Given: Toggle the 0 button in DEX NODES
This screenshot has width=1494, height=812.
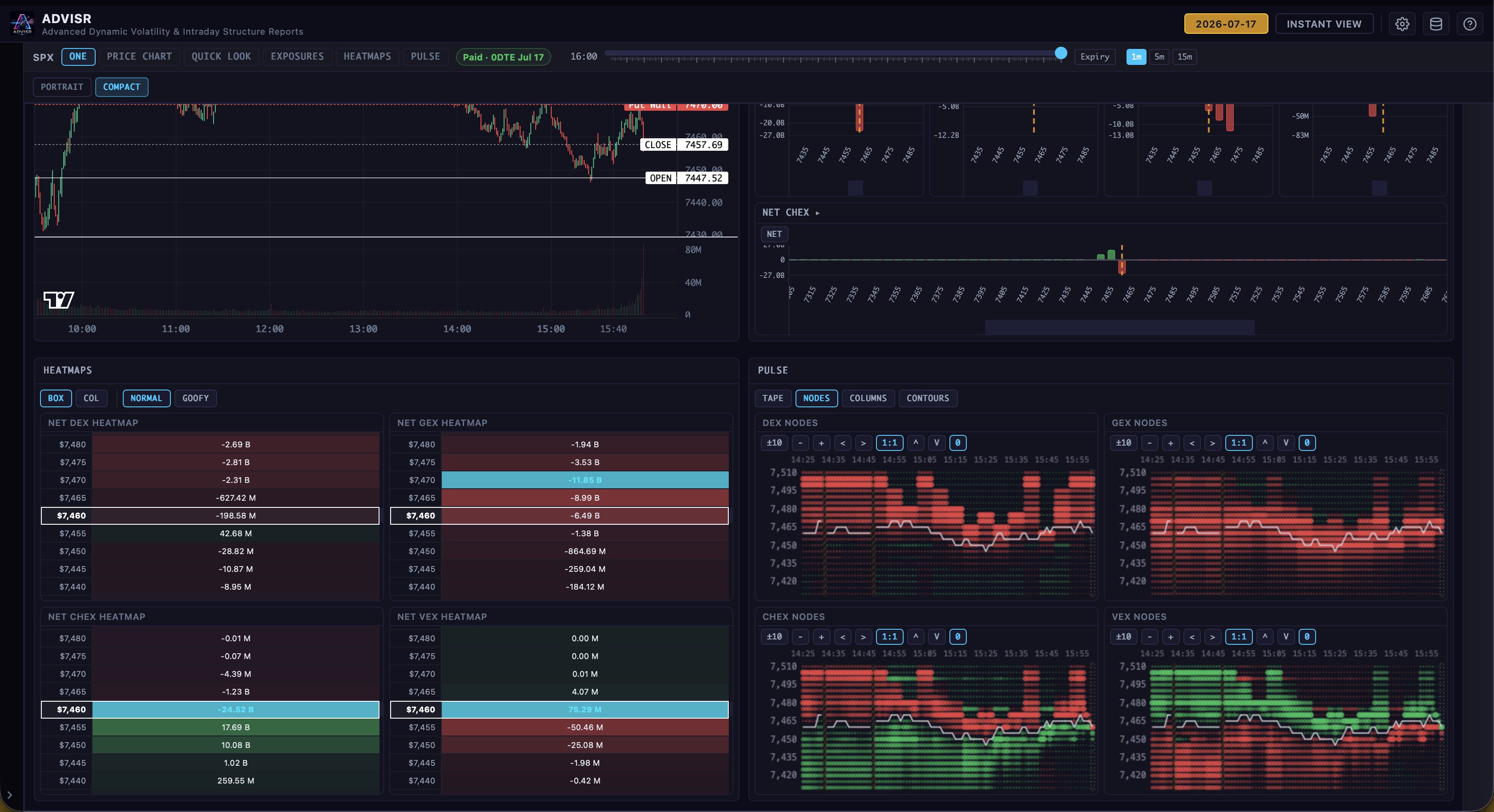Looking at the screenshot, I should [x=957, y=443].
